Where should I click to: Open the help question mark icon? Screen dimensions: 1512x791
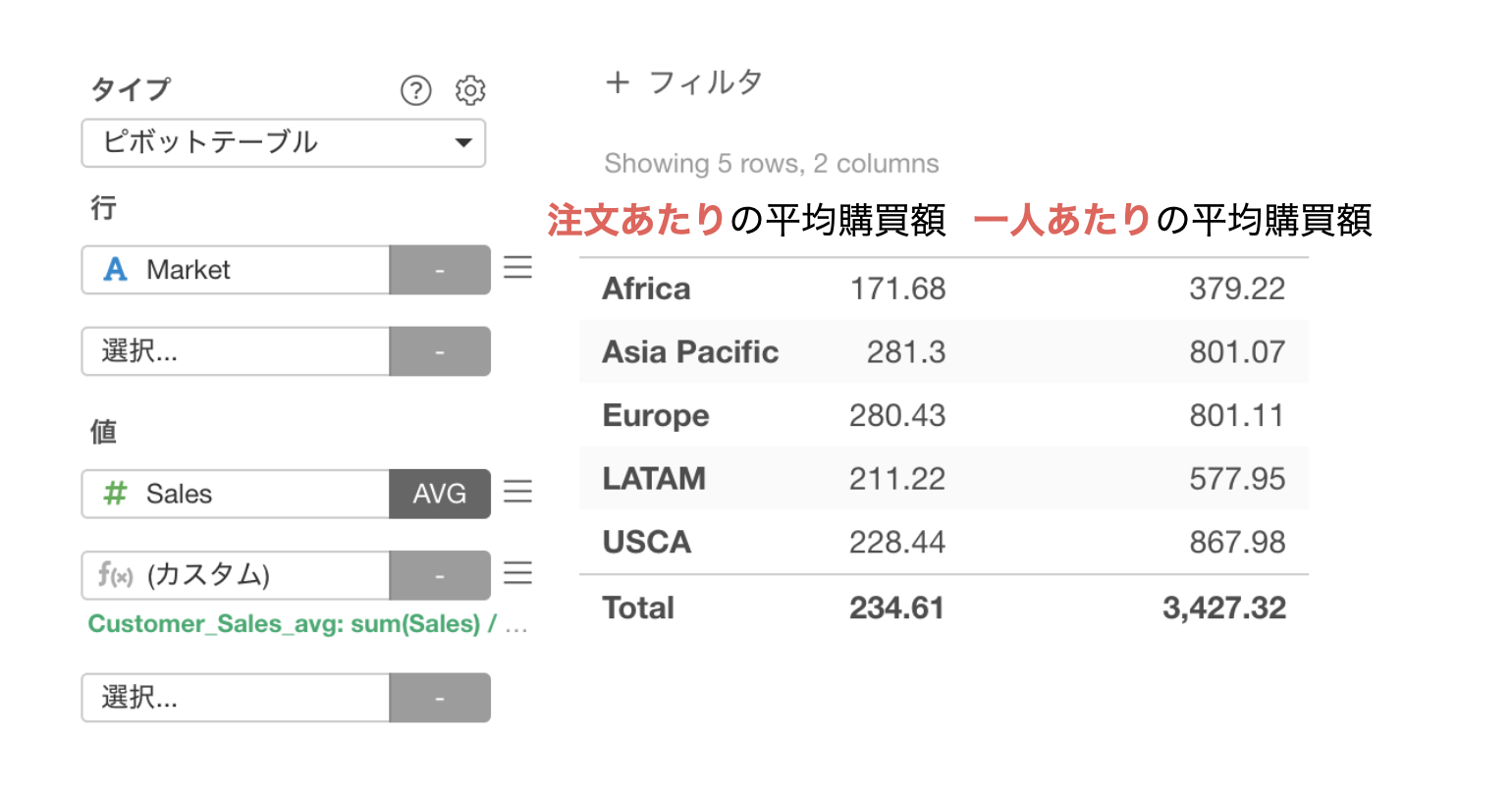point(416,91)
